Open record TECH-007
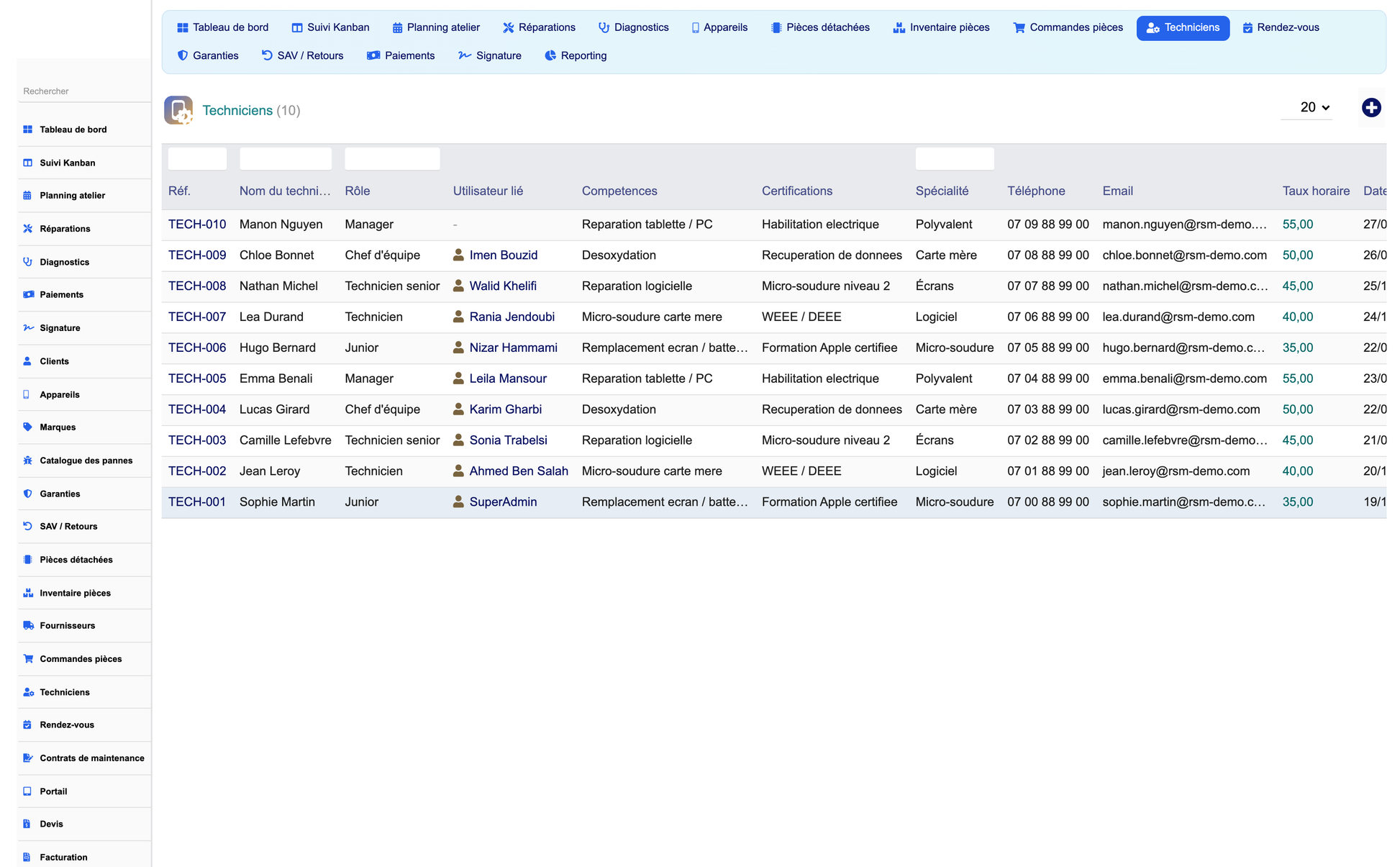 click(x=197, y=317)
